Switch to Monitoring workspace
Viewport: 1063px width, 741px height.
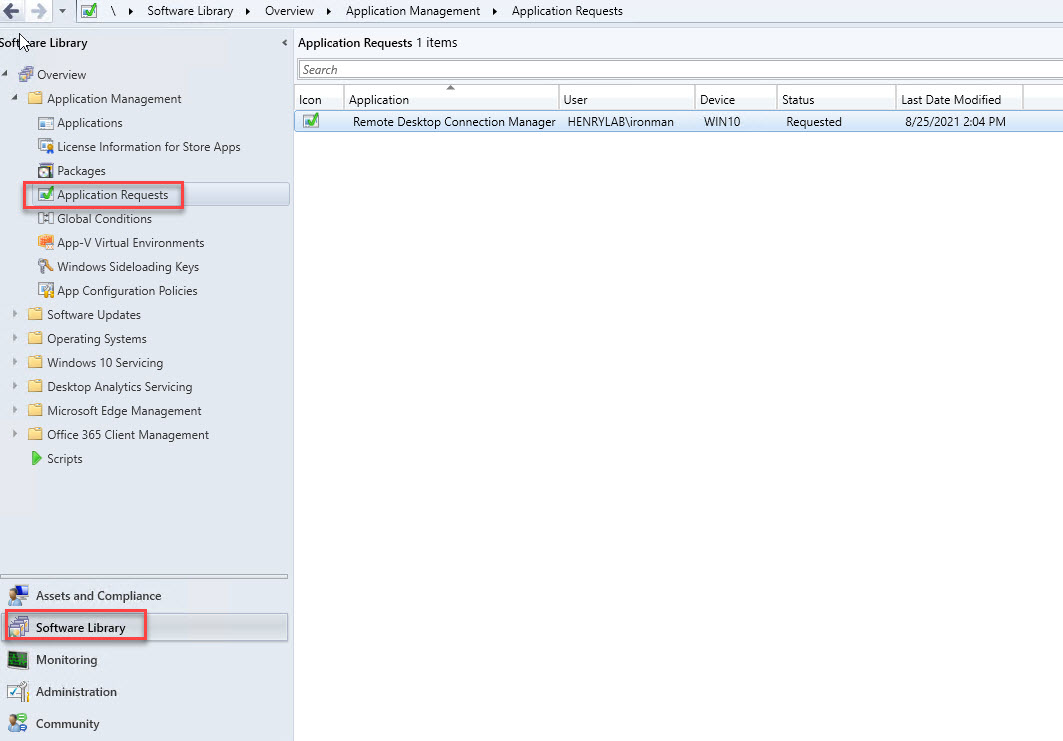(66, 660)
